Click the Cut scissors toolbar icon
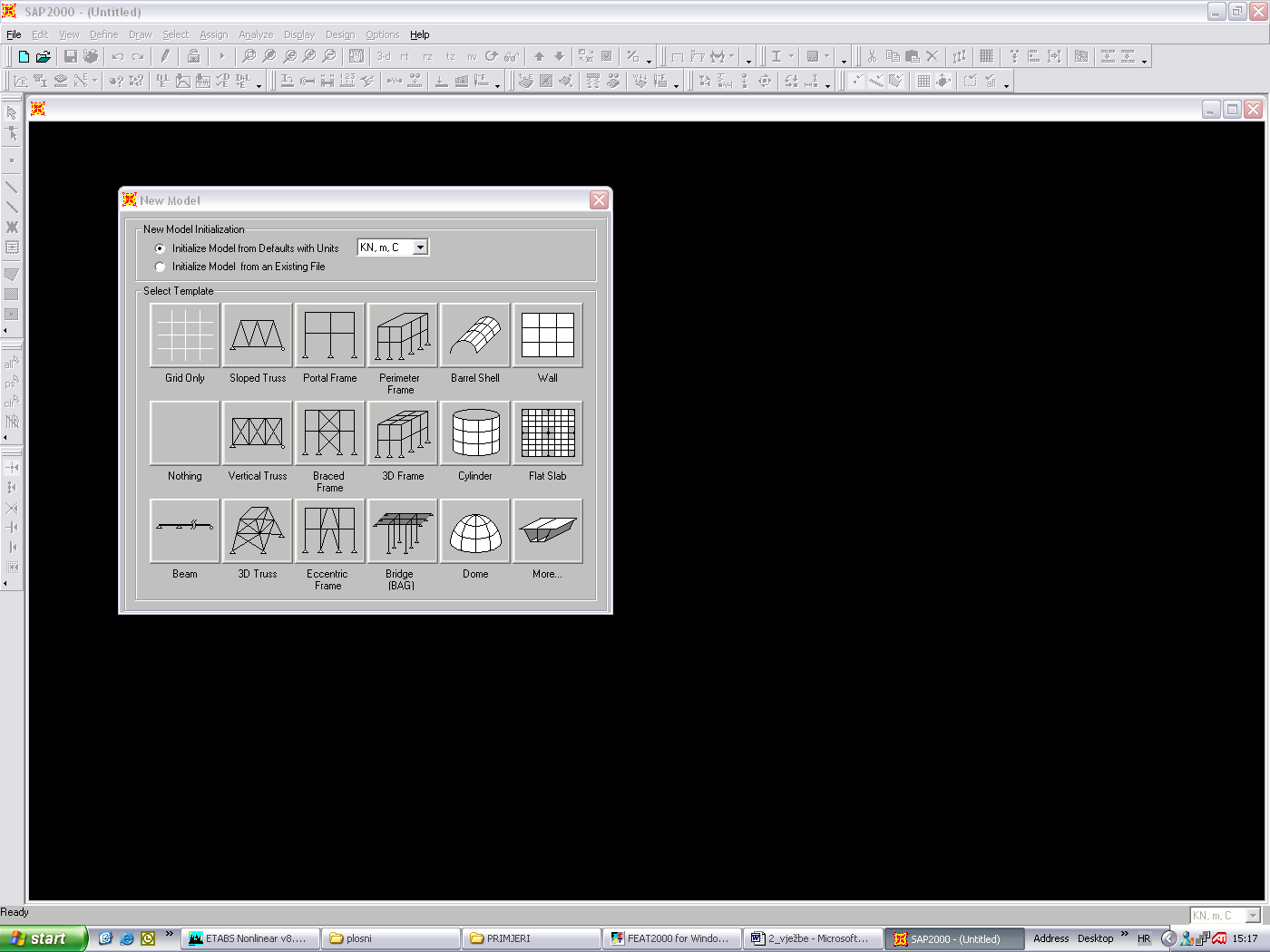Image resolution: width=1270 pixels, height=952 pixels. (872, 56)
